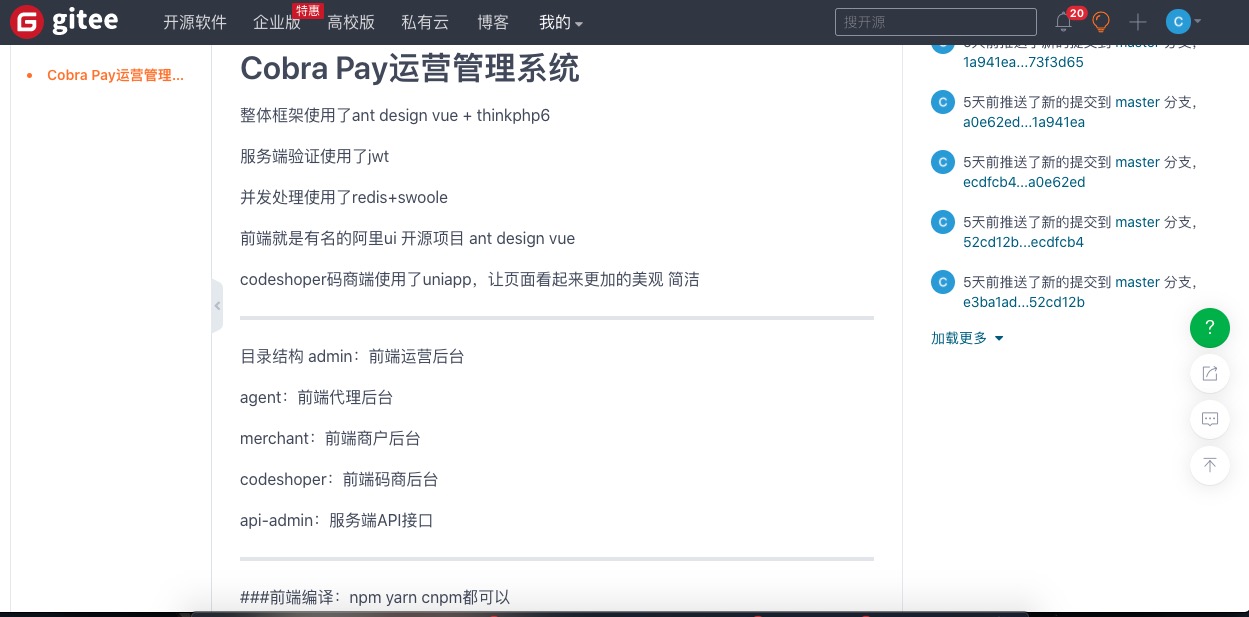The height and width of the screenshot is (617, 1249).
Task: Click the green question mark help button
Action: [x=1210, y=328]
